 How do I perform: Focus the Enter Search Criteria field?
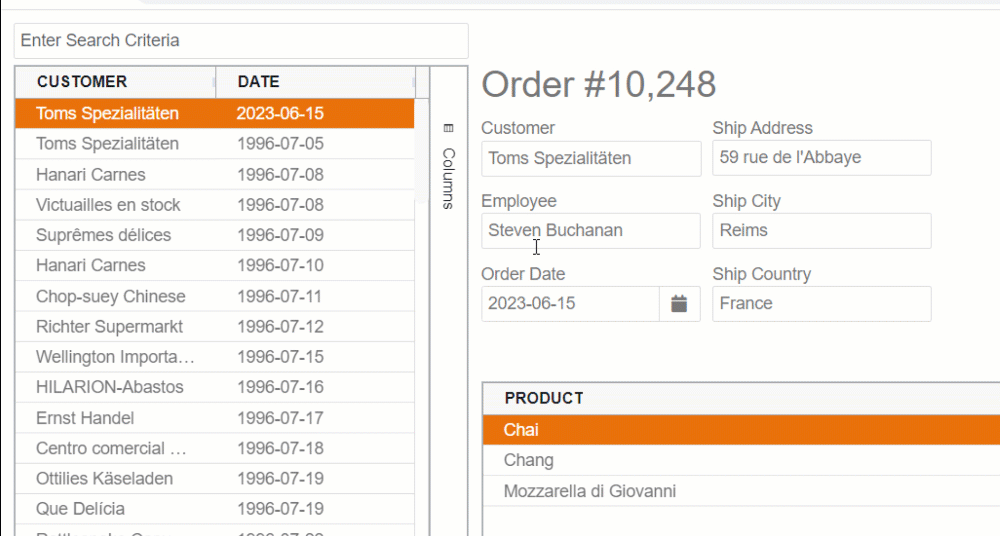(241, 41)
